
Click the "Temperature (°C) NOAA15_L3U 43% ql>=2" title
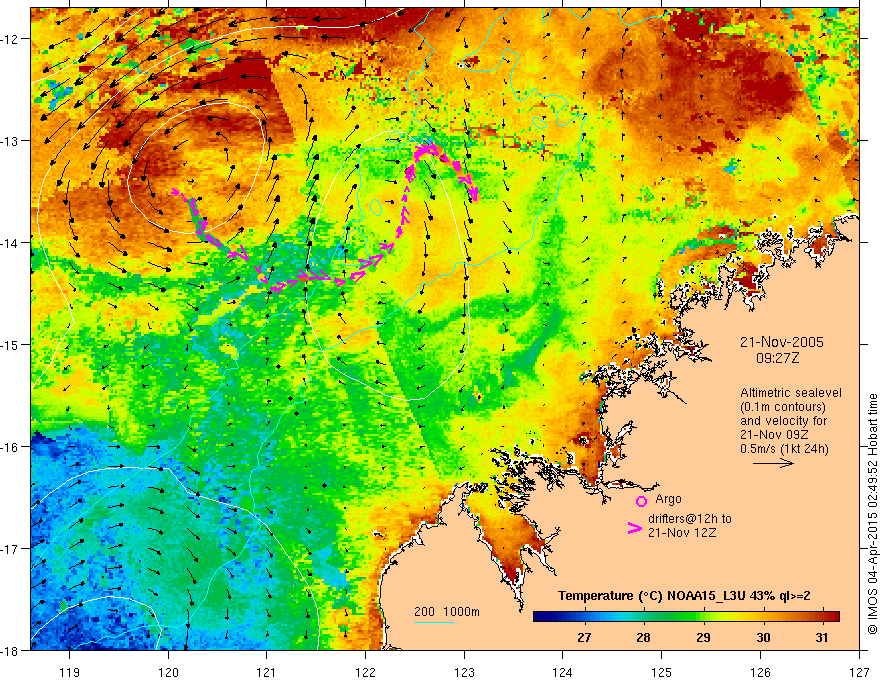[x=684, y=596]
